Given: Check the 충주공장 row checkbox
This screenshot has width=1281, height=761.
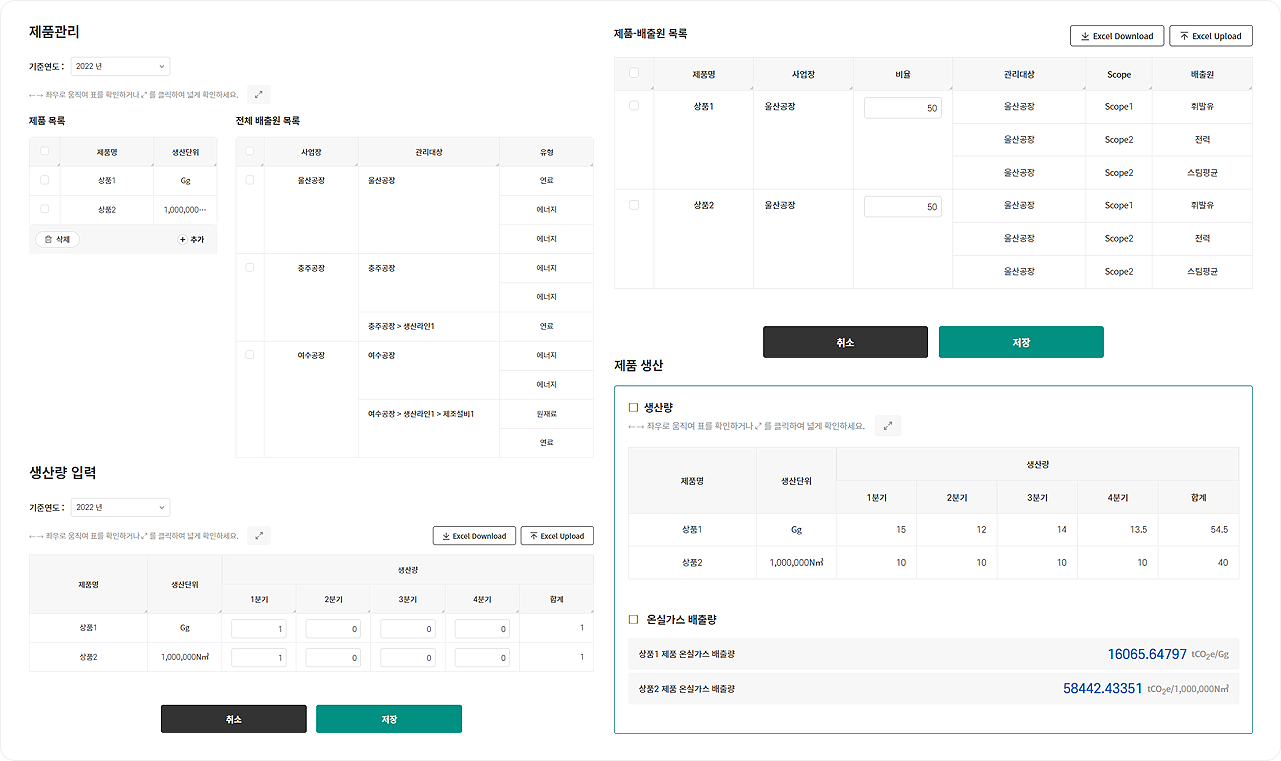Looking at the screenshot, I should click(x=250, y=268).
